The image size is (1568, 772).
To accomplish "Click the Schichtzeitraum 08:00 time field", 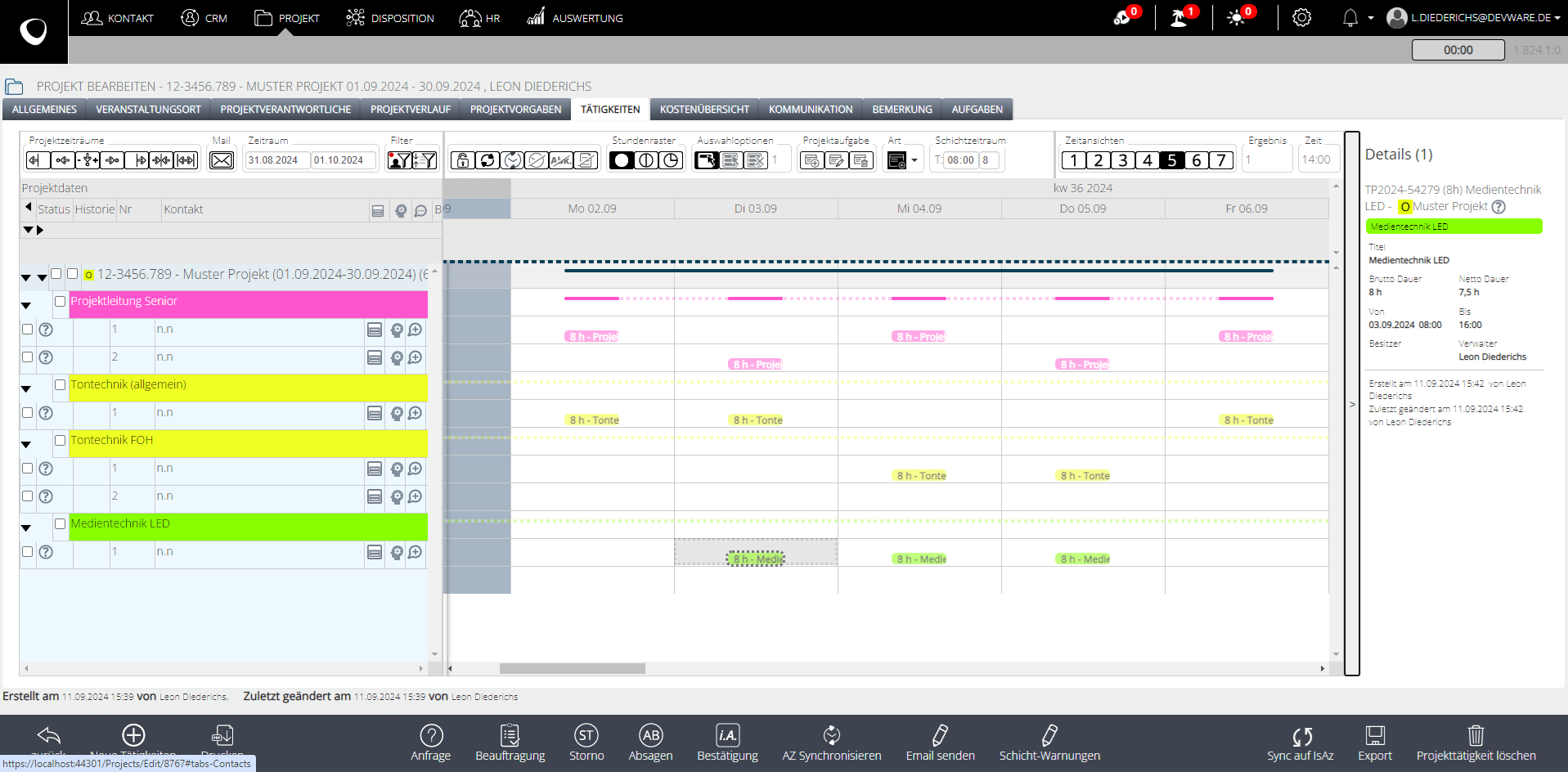I will (x=961, y=160).
